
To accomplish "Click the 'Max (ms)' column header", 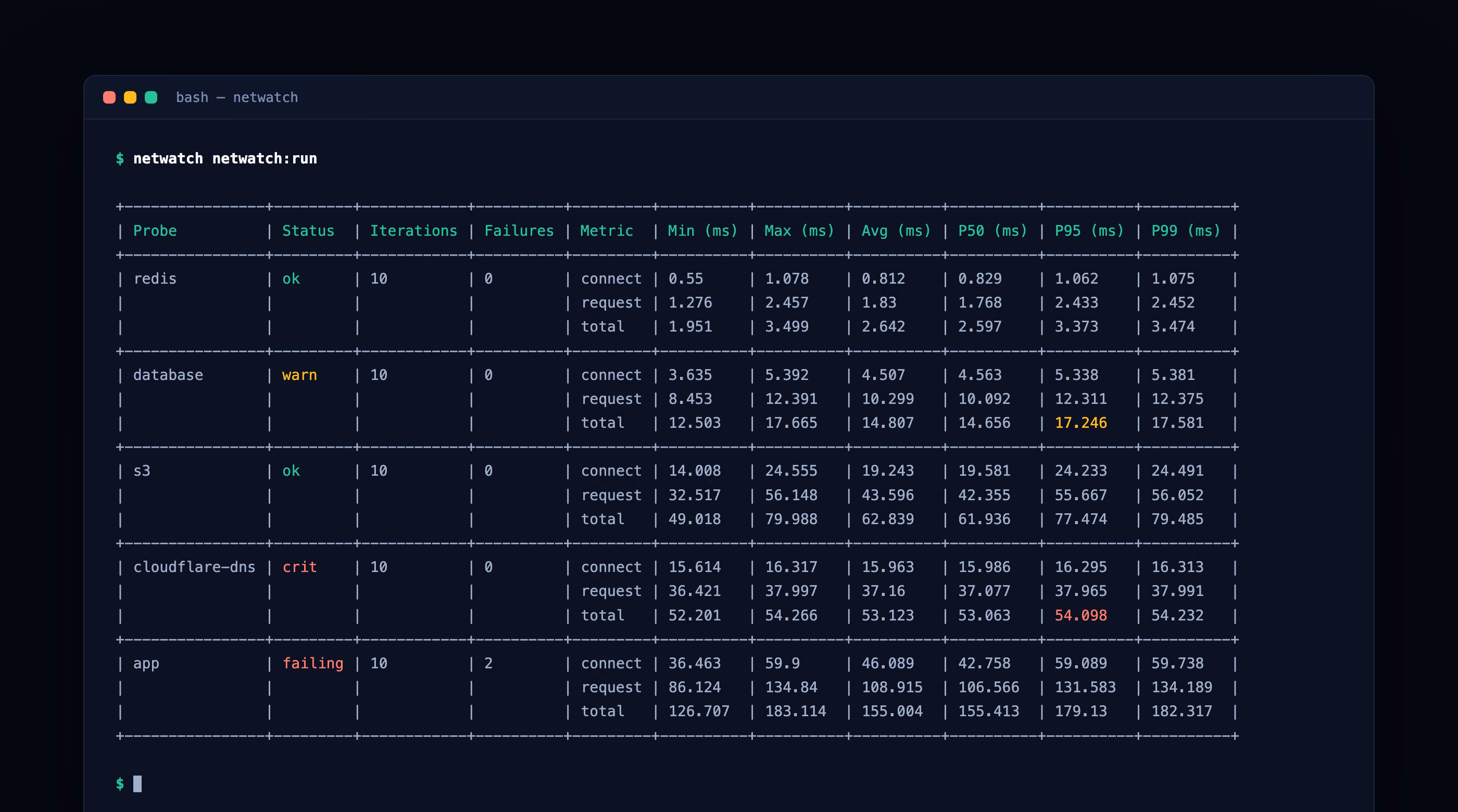I will (800, 231).
